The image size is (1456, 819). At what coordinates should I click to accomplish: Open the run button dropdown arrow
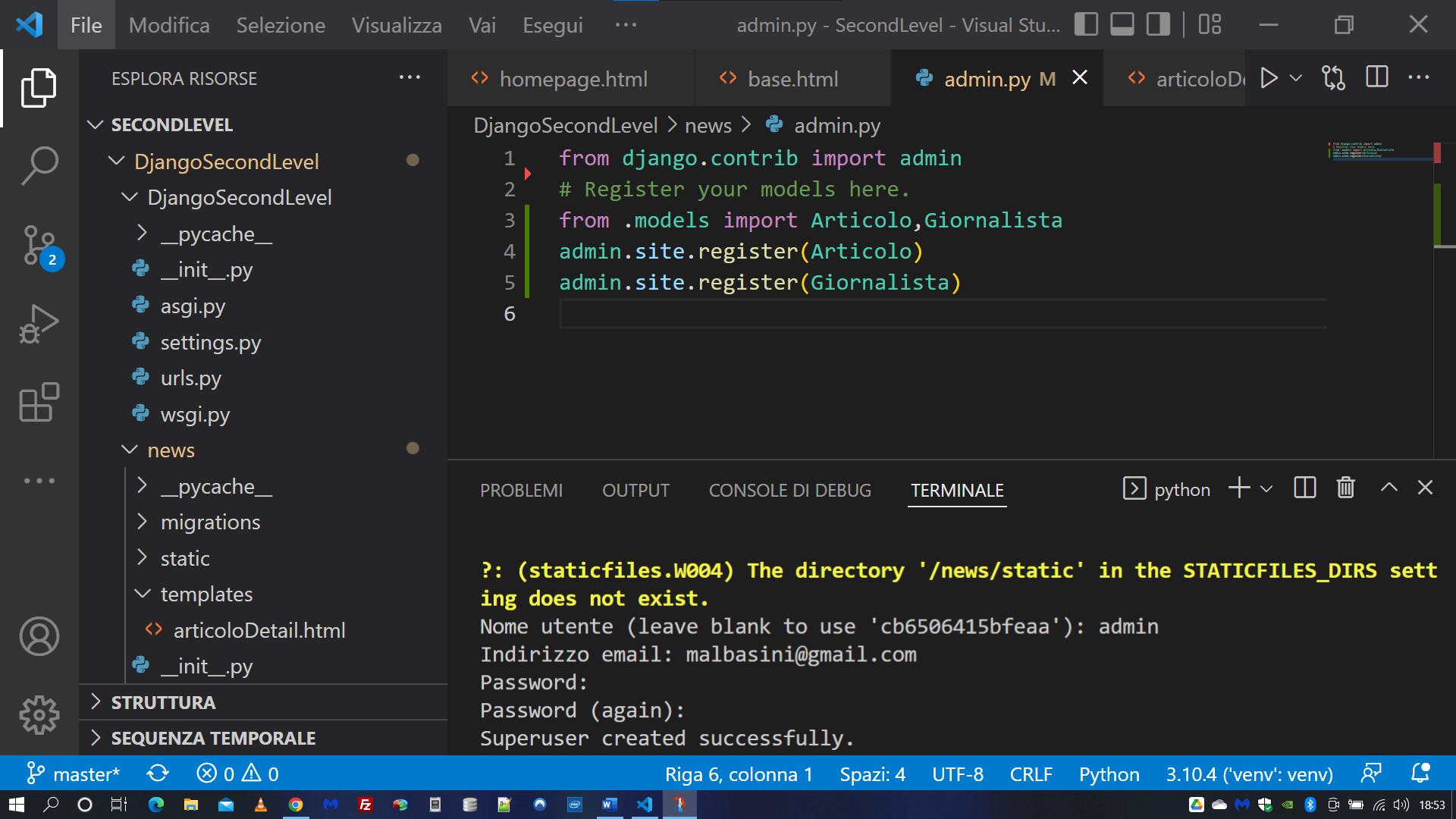tap(1296, 77)
